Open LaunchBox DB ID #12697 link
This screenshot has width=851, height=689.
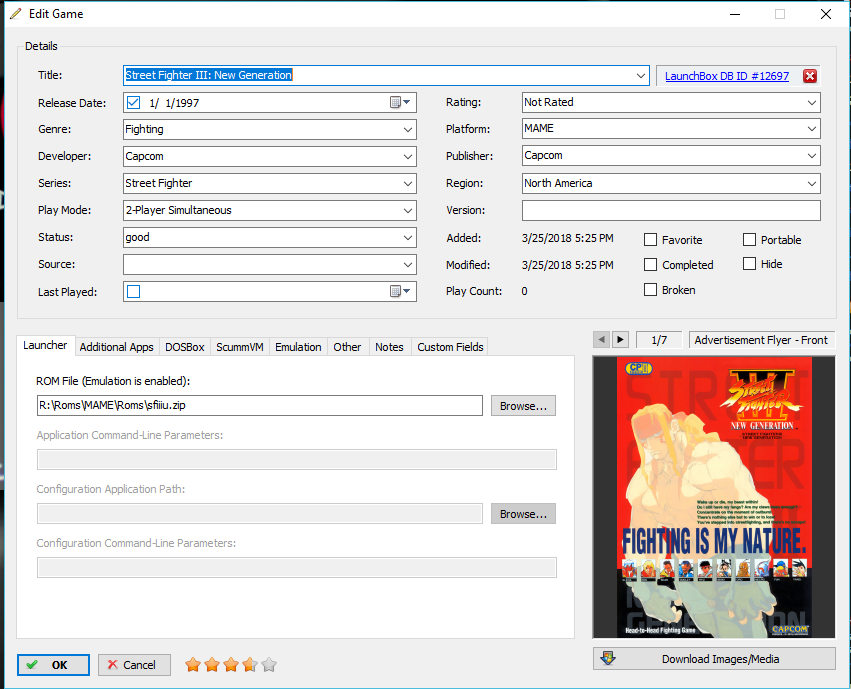[727, 76]
